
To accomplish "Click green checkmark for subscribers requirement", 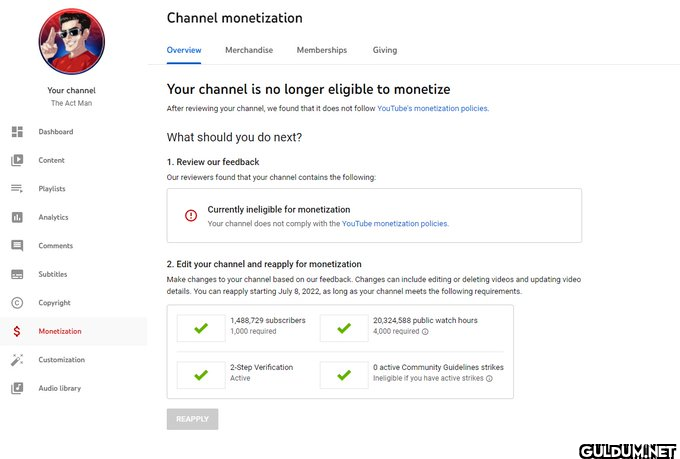I will pos(201,328).
